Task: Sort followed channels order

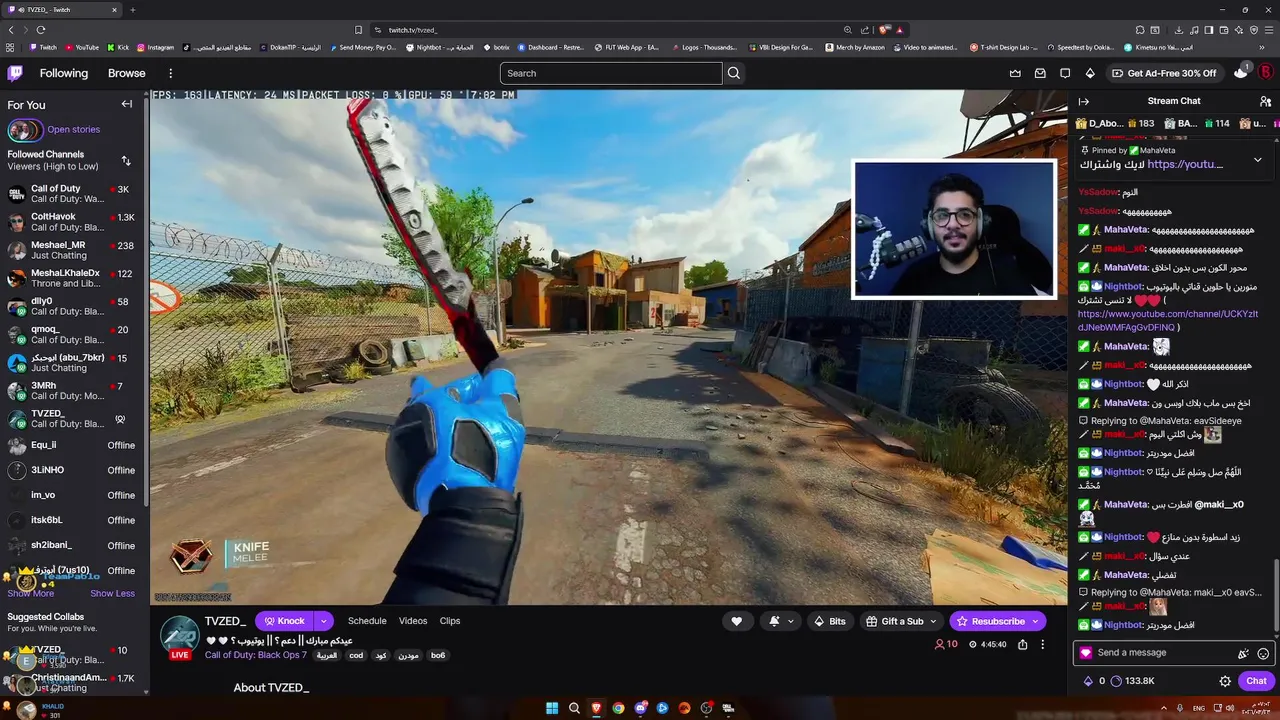Action: [x=126, y=160]
